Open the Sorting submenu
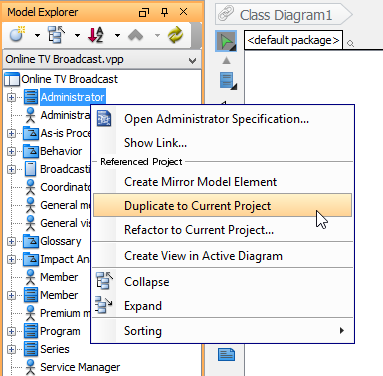The width and height of the screenshot is (383, 376). pos(222,331)
